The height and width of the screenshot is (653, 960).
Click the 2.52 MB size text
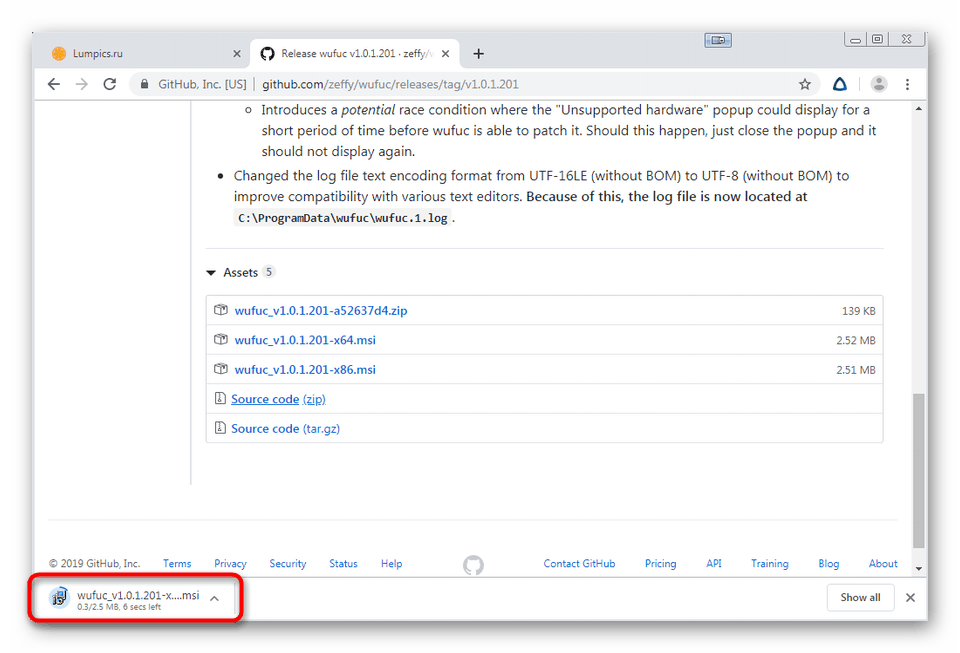point(856,340)
